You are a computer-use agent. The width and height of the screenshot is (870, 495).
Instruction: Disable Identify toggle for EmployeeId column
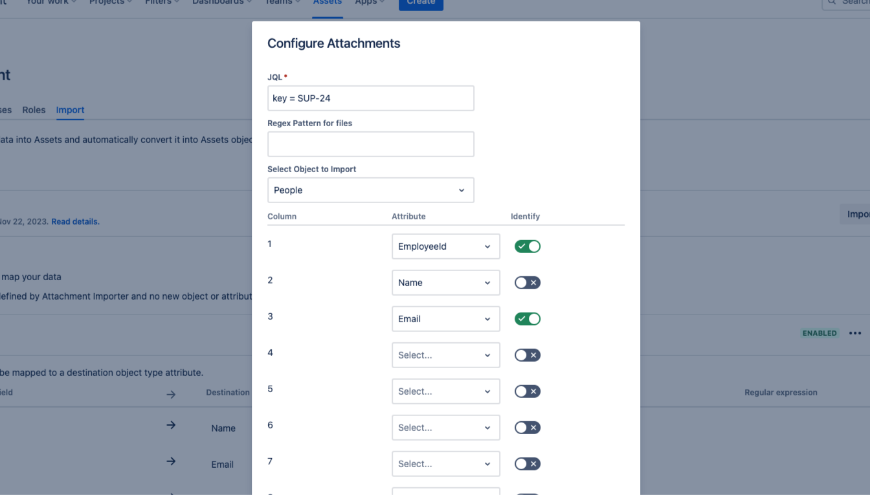tap(527, 246)
